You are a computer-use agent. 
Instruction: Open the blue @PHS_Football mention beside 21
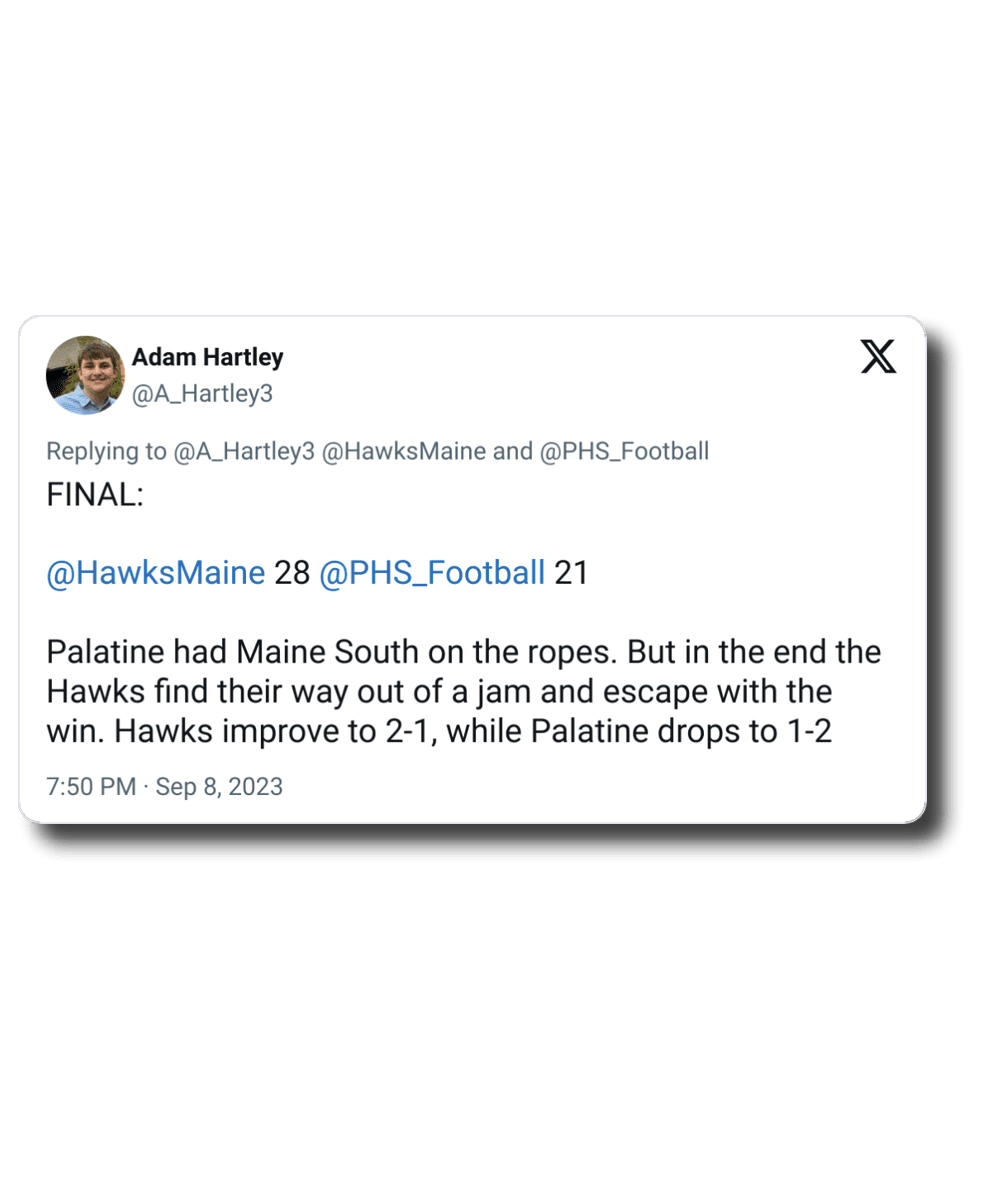pos(432,573)
